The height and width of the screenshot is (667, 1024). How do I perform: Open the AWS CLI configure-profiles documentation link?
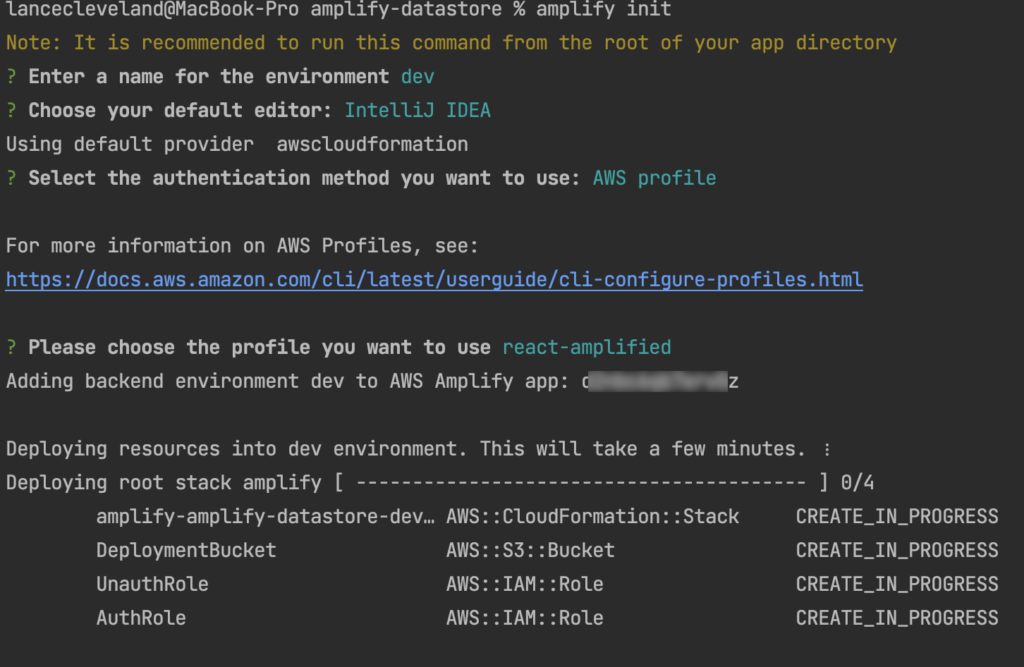(434, 280)
